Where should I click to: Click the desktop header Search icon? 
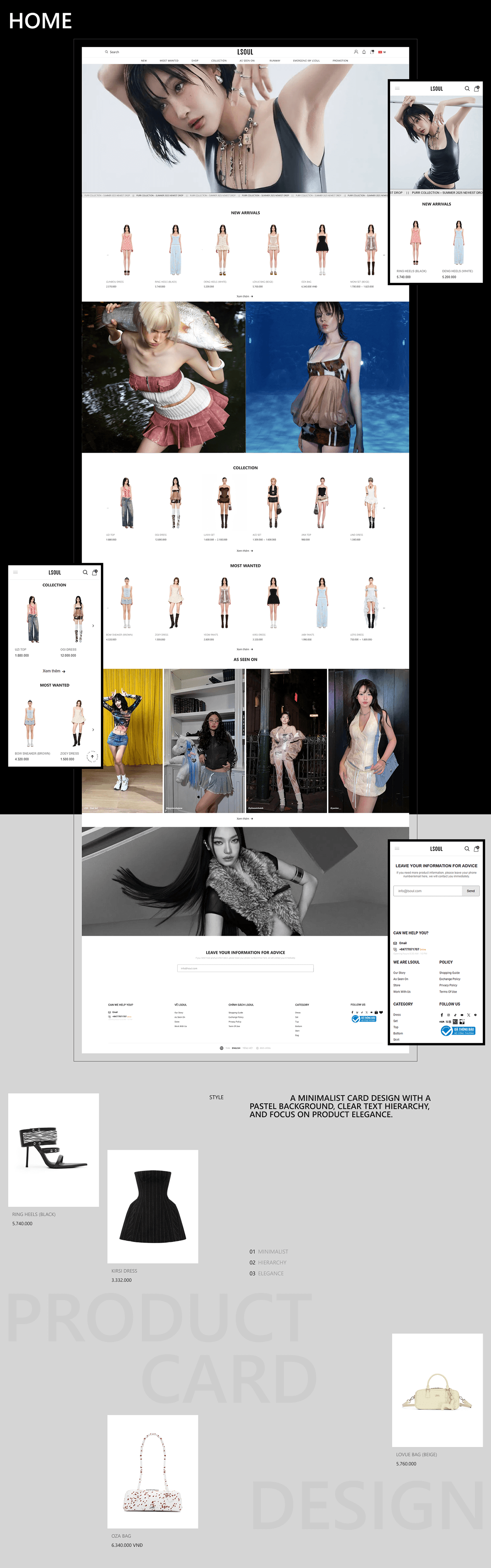107,52
